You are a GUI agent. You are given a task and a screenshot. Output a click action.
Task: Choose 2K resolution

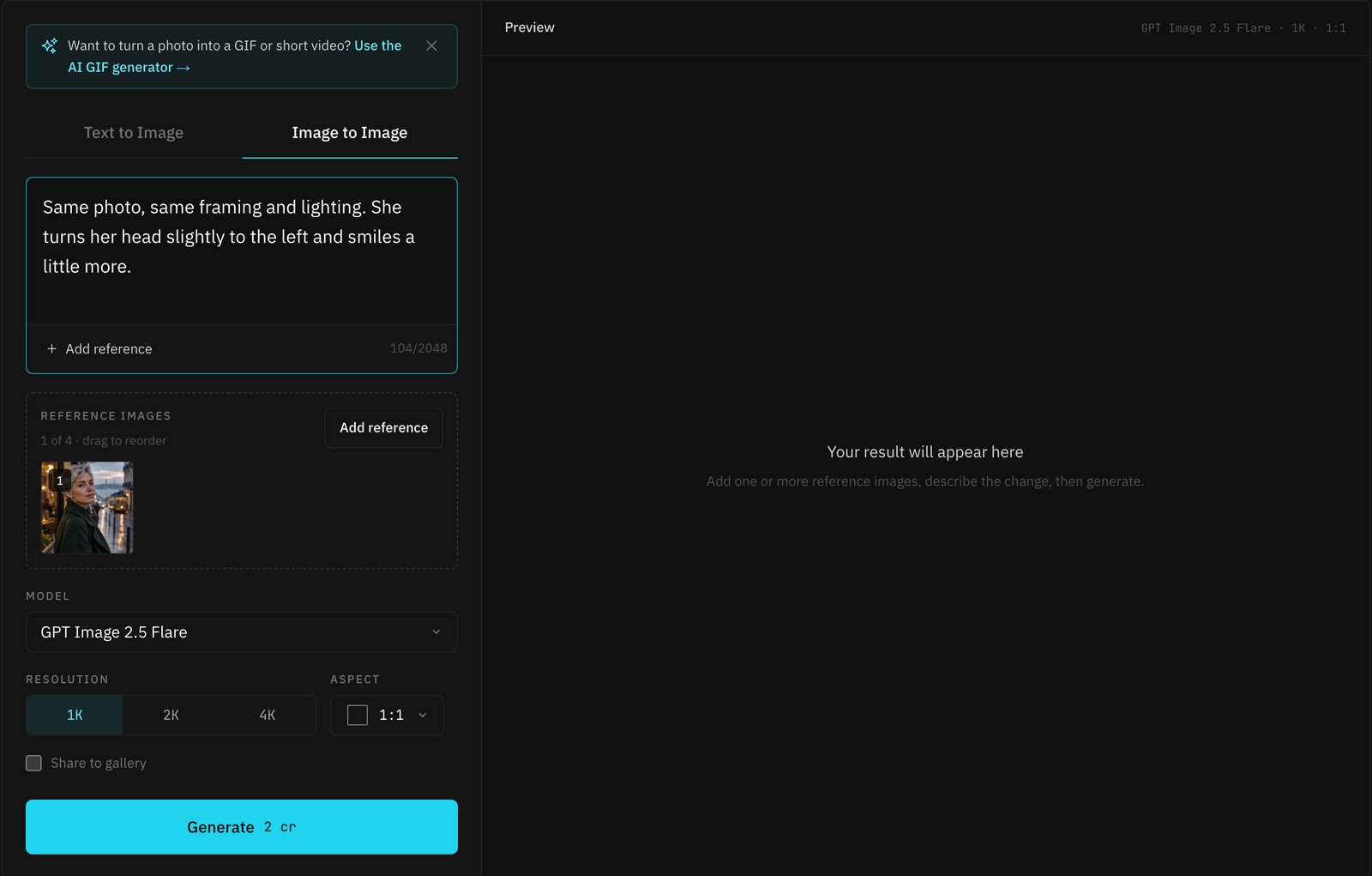(171, 715)
